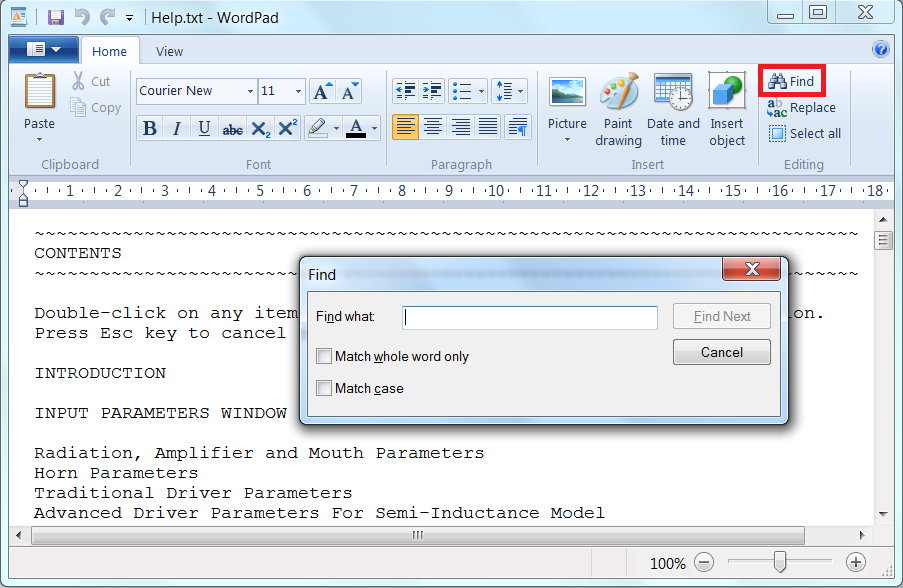903x588 pixels.
Task: Click in the Find what text field
Action: 530,317
